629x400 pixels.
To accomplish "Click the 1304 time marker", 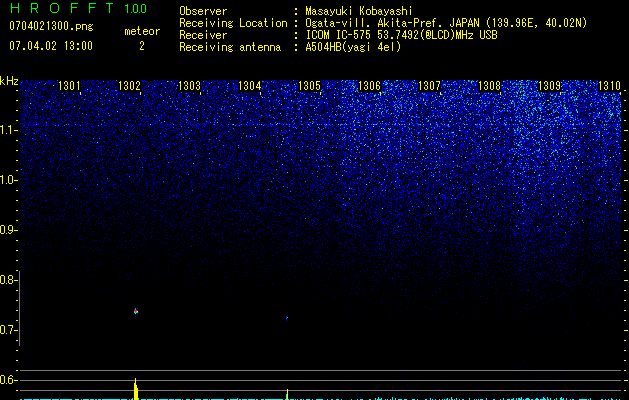I will click(x=250, y=86).
